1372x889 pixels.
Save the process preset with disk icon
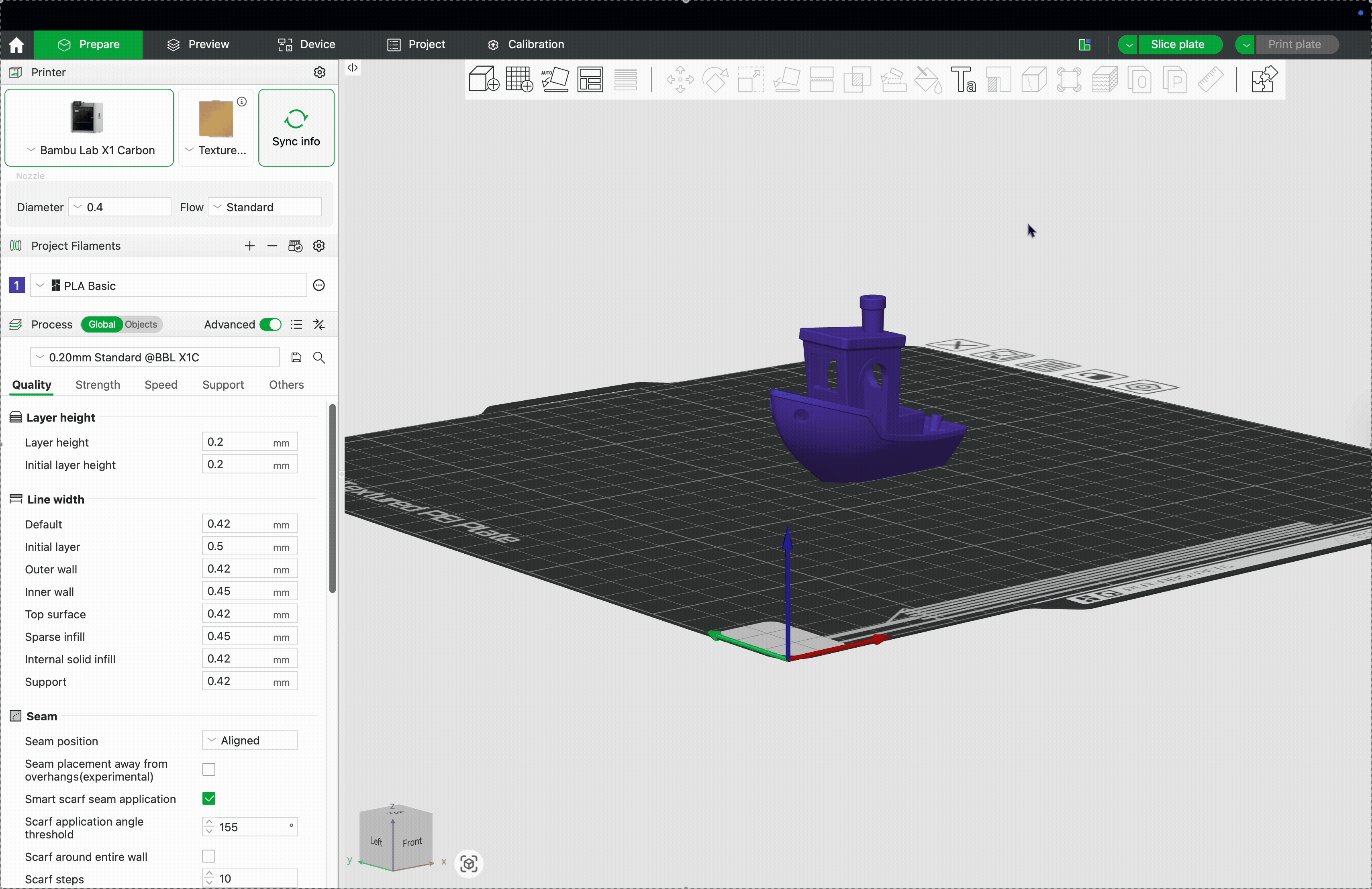click(x=296, y=358)
